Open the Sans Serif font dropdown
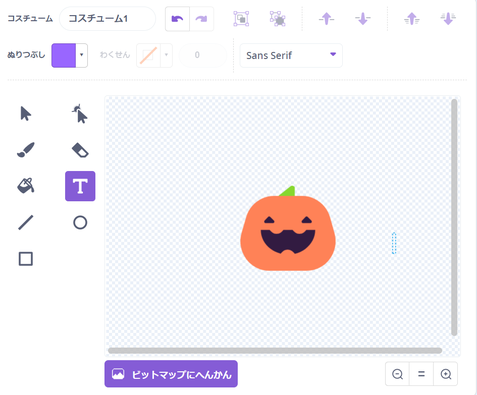This screenshot has height=395, width=477. point(291,55)
